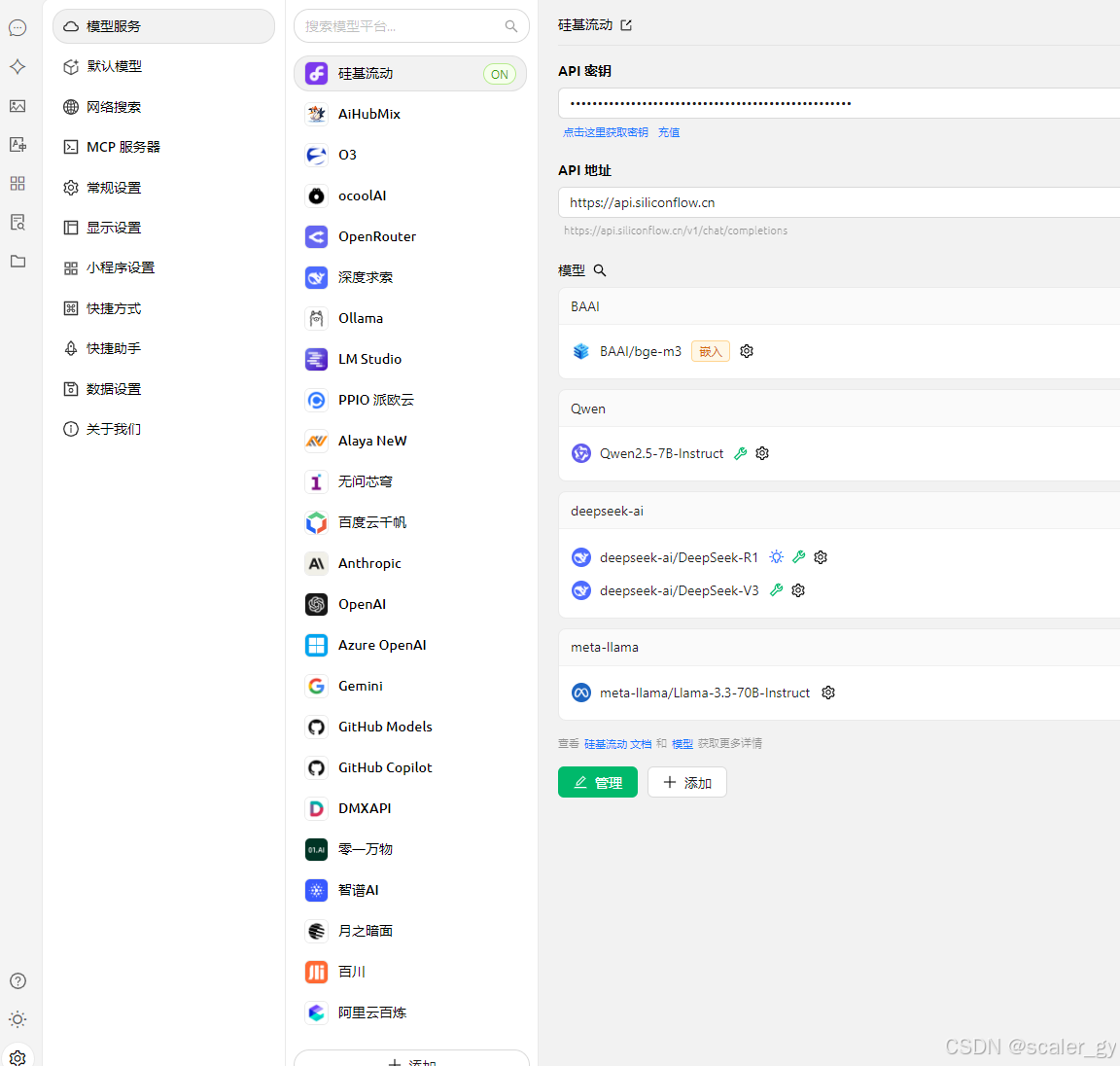Select 模型服务 settings section
Screen dimensions: 1120x1066
click(x=163, y=26)
